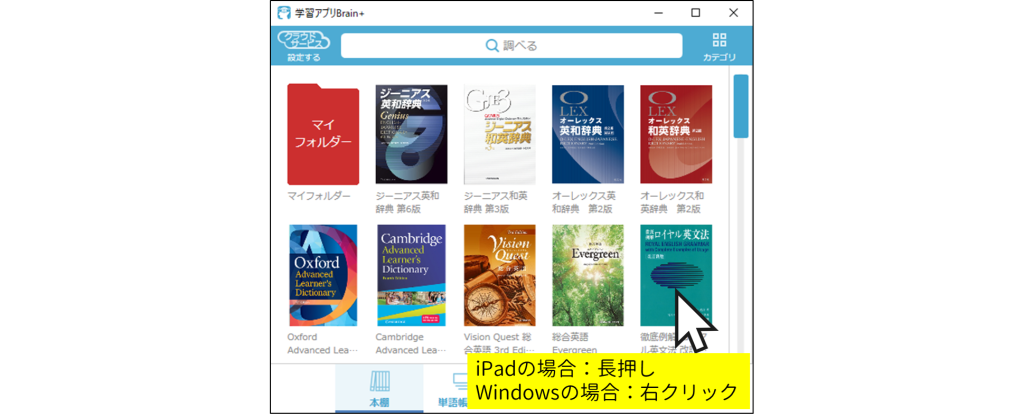
Task: Click the Vision Quest 総合英語 caption
Action: coord(500,343)
